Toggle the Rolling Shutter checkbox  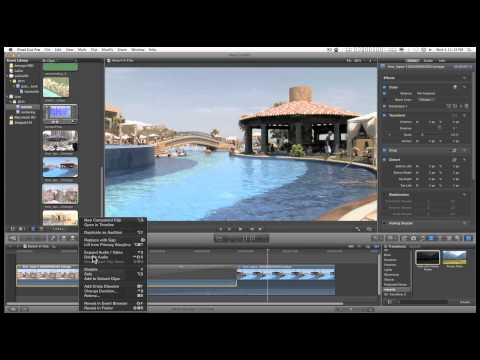point(385,223)
